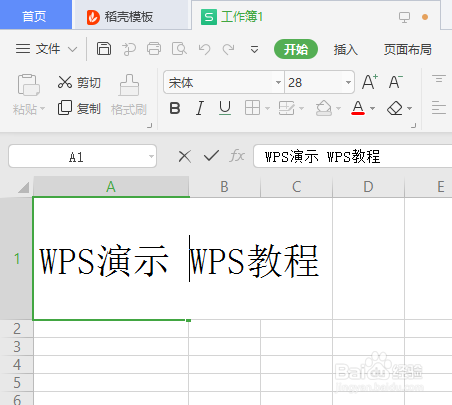Click the Paste clipboard icon
This screenshot has width=452, height=405.
[28, 85]
